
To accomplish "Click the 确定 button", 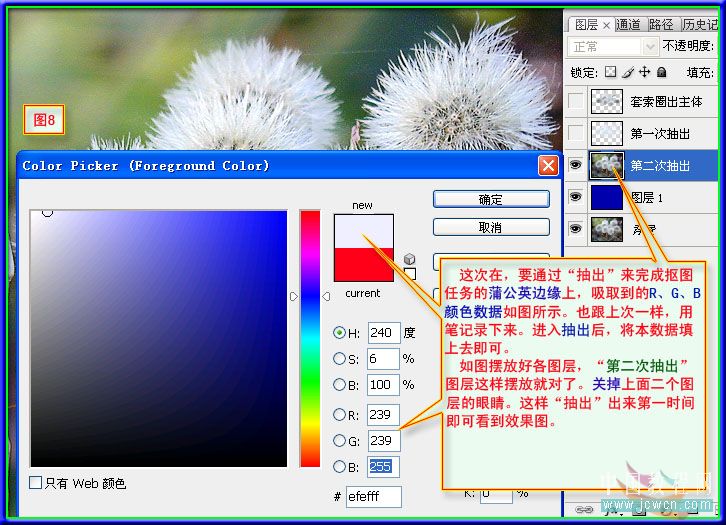I will pyautogui.click(x=491, y=199).
